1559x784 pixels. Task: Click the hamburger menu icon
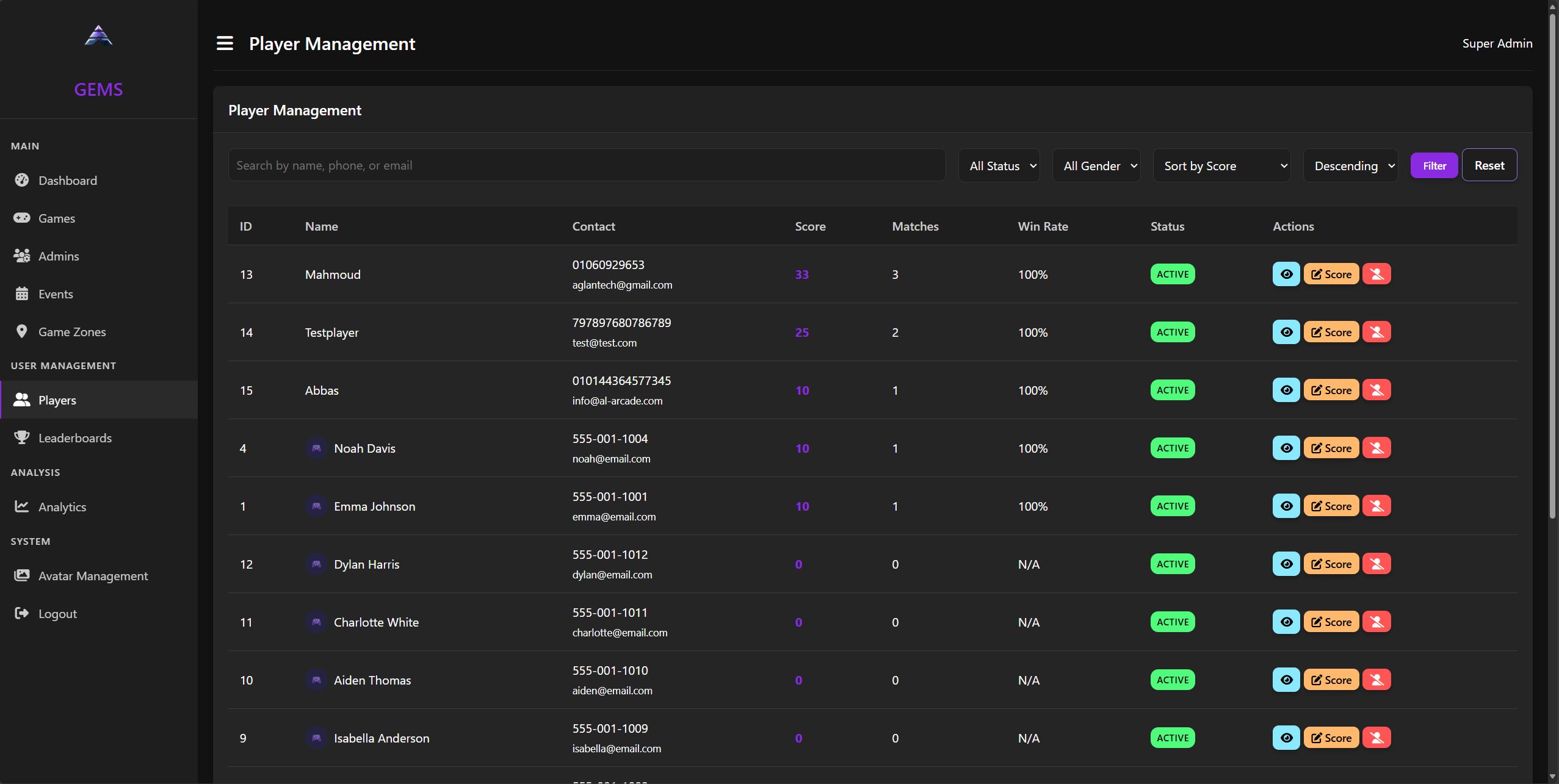(x=225, y=43)
